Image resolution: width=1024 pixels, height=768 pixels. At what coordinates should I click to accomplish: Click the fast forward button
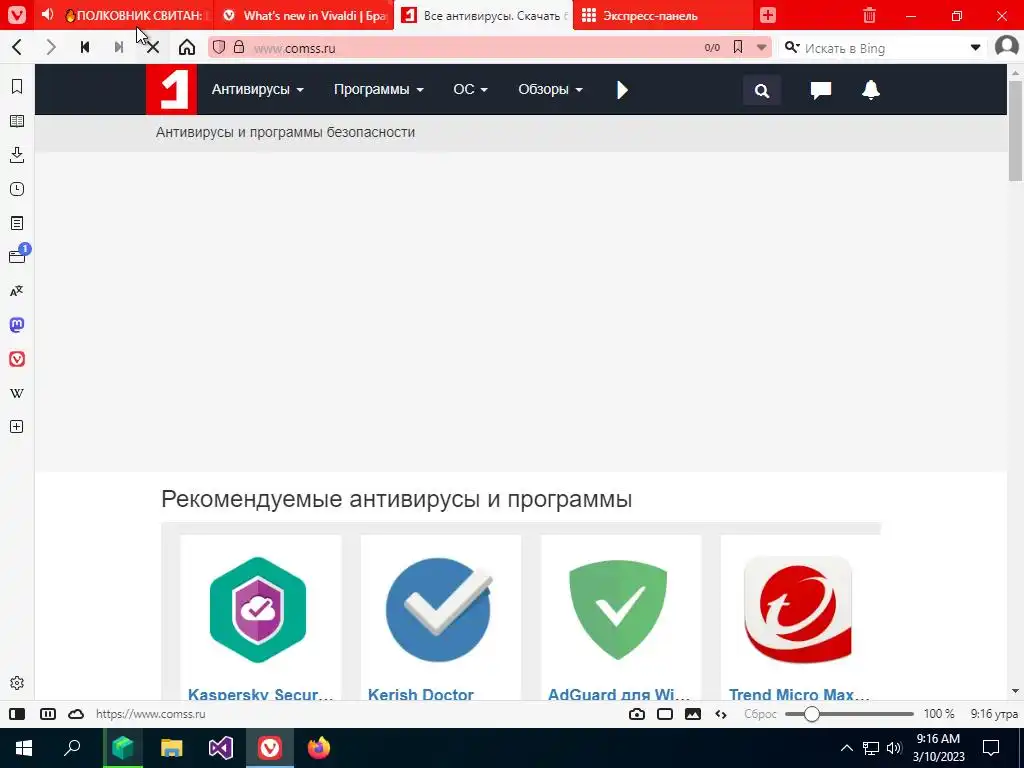119,47
